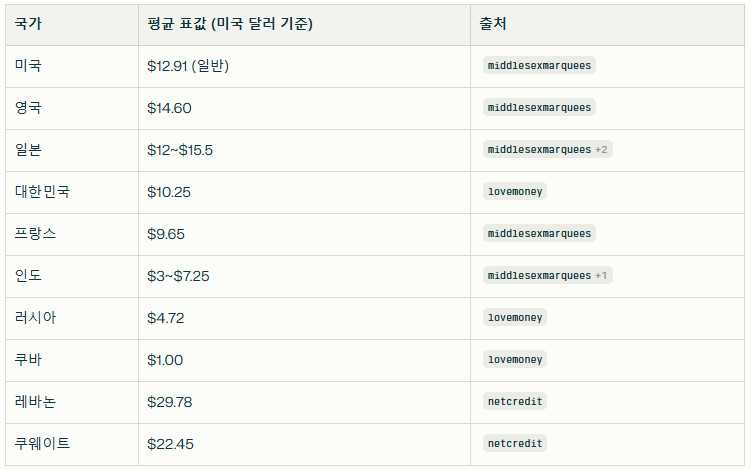Image resolution: width=751 pixels, height=470 pixels.
Task: Open the middlesexmarquees source chip in the 인도 row
Action: pos(539,276)
